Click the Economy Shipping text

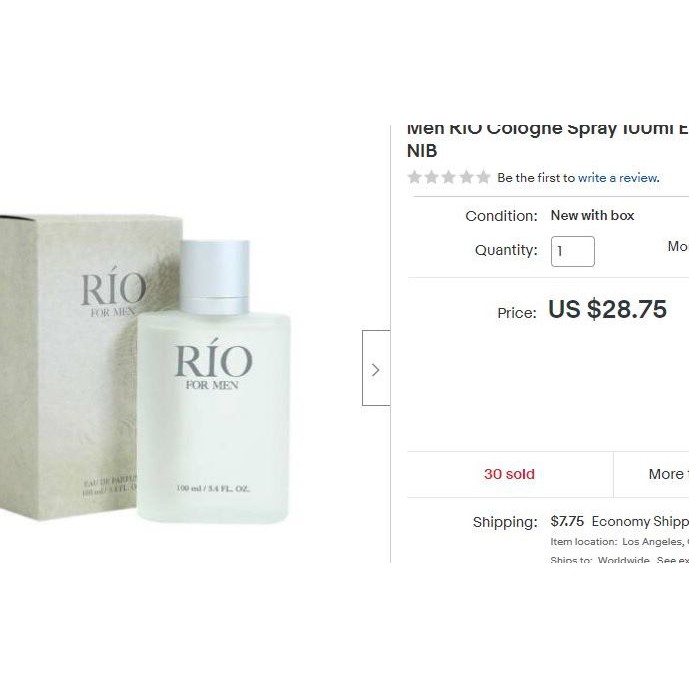pyautogui.click(x=640, y=521)
